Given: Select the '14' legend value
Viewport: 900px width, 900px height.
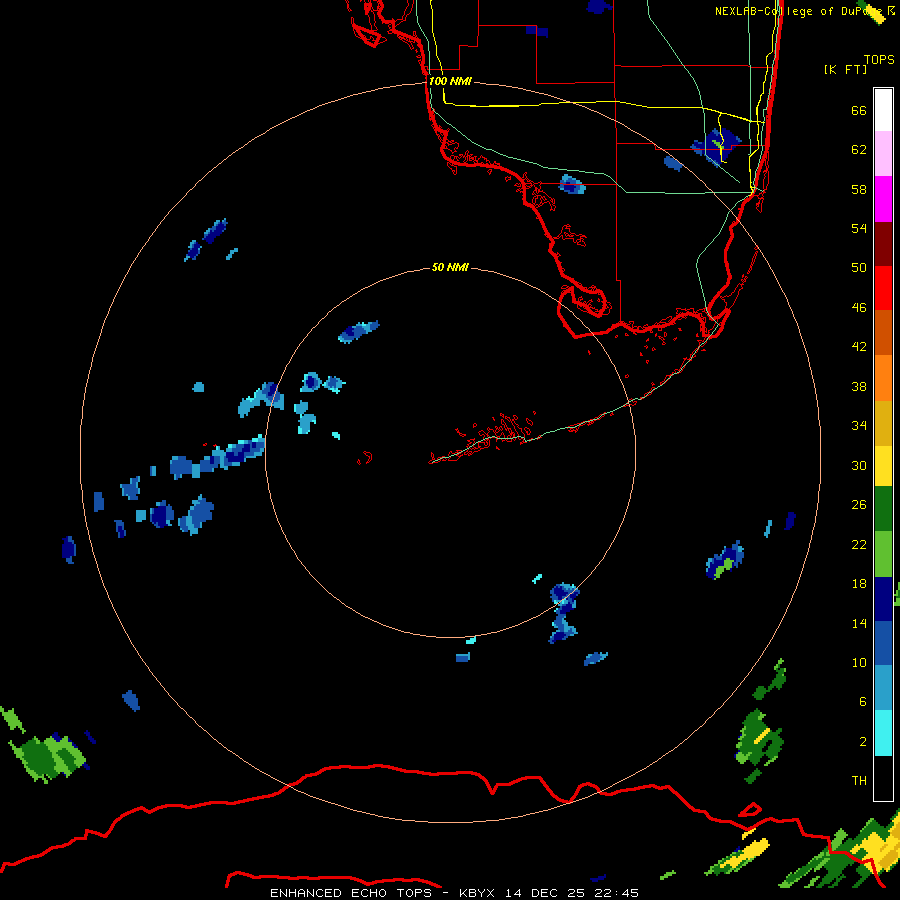Looking at the screenshot, I should click(859, 623).
